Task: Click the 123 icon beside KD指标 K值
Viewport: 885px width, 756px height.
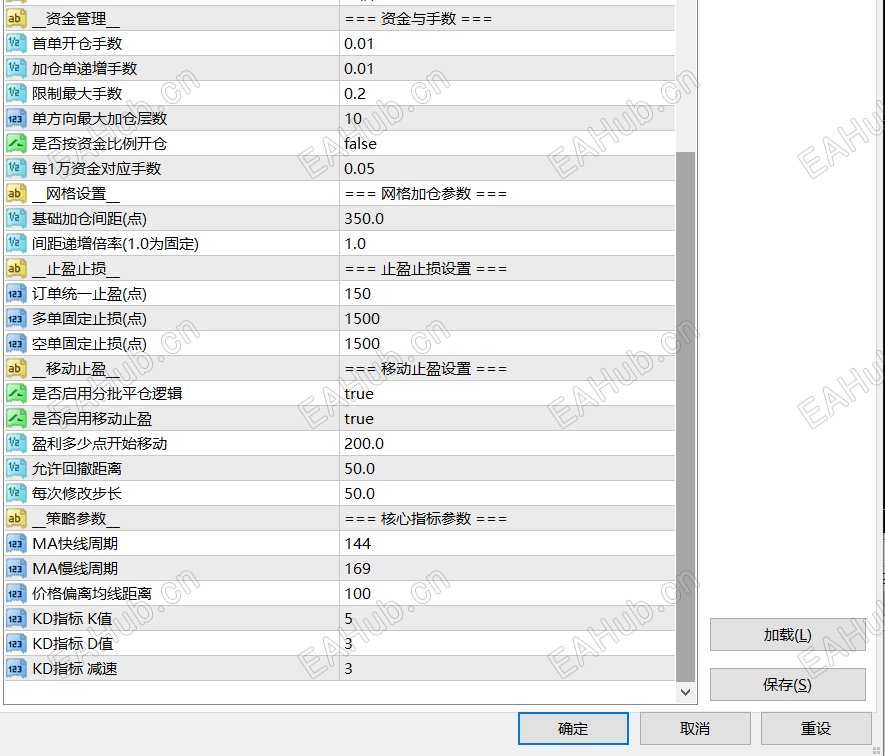Action: tap(15, 618)
